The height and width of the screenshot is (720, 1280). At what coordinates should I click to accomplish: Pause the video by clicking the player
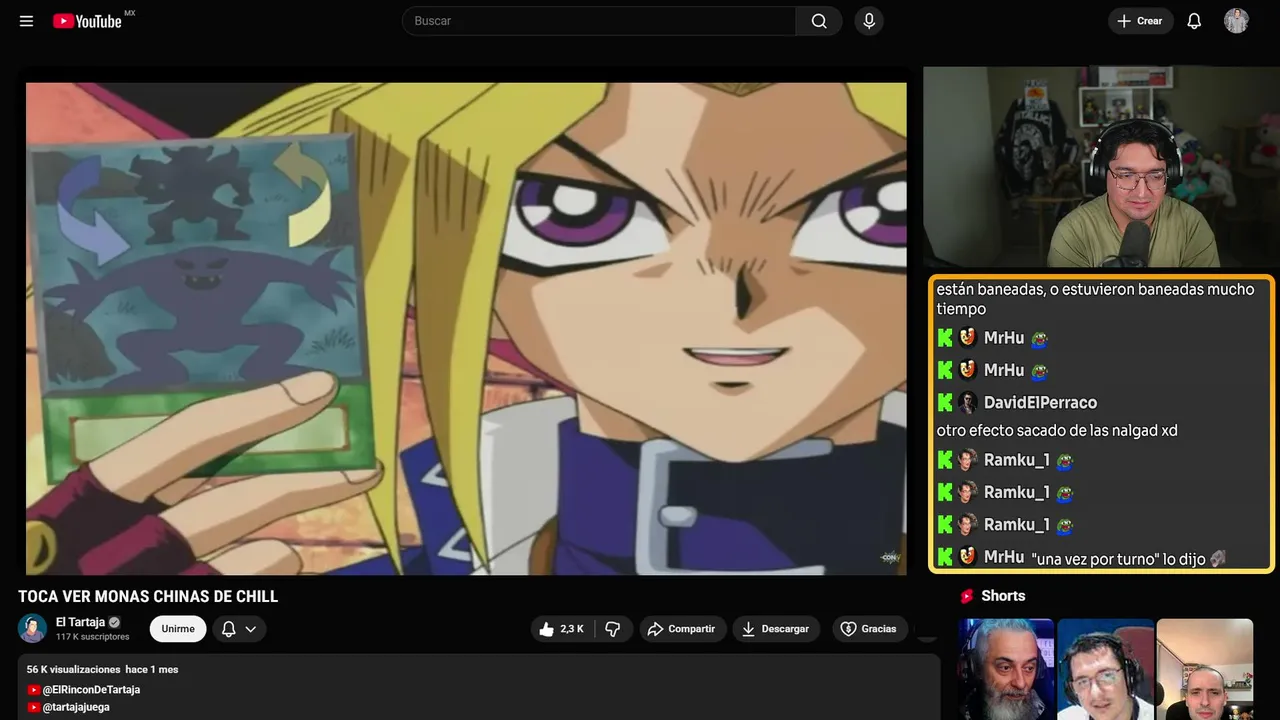coord(466,329)
